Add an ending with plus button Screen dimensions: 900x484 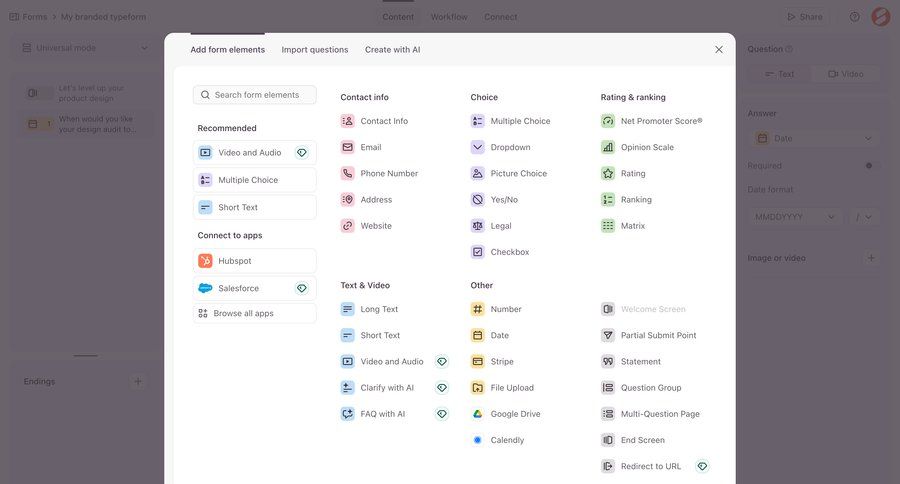(x=138, y=381)
